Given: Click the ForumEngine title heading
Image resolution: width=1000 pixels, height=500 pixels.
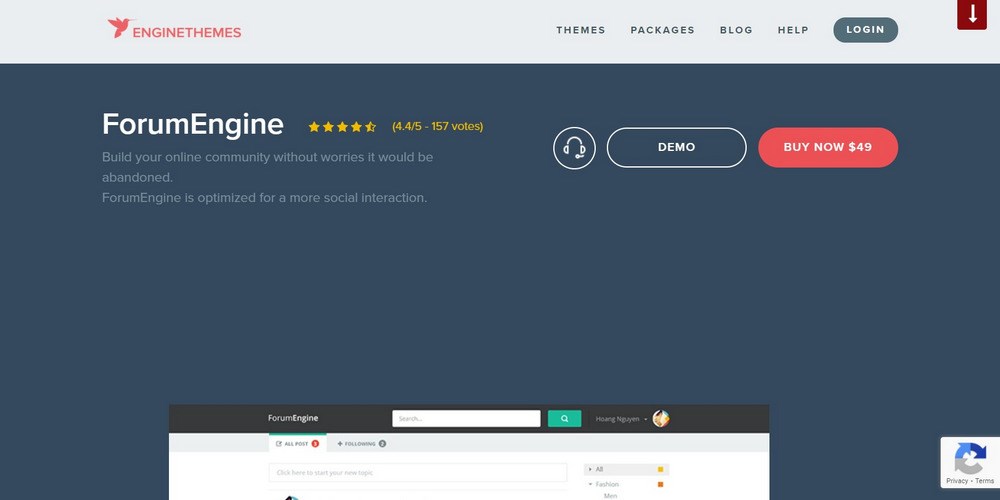Looking at the screenshot, I should click(x=193, y=124).
